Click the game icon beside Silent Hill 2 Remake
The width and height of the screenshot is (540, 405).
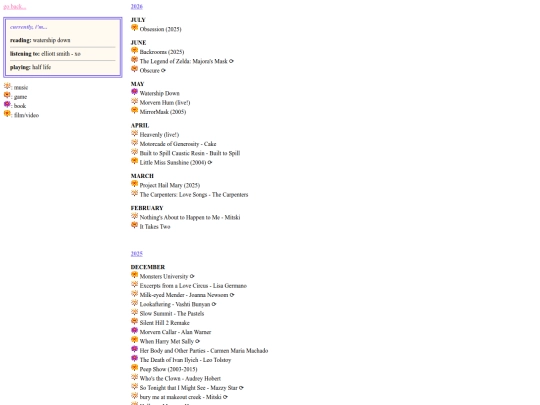pos(135,322)
